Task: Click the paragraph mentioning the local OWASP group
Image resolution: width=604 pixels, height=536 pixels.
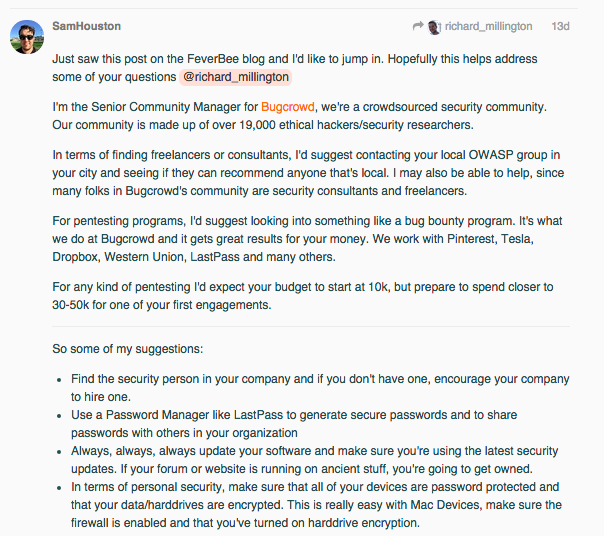Action: pyautogui.click(x=308, y=173)
